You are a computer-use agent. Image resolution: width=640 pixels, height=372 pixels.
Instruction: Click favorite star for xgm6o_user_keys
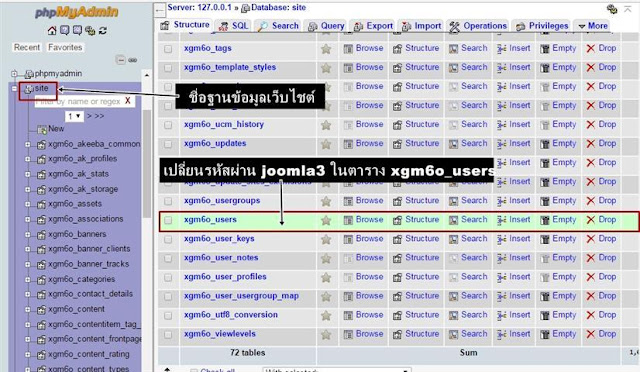click(x=326, y=240)
